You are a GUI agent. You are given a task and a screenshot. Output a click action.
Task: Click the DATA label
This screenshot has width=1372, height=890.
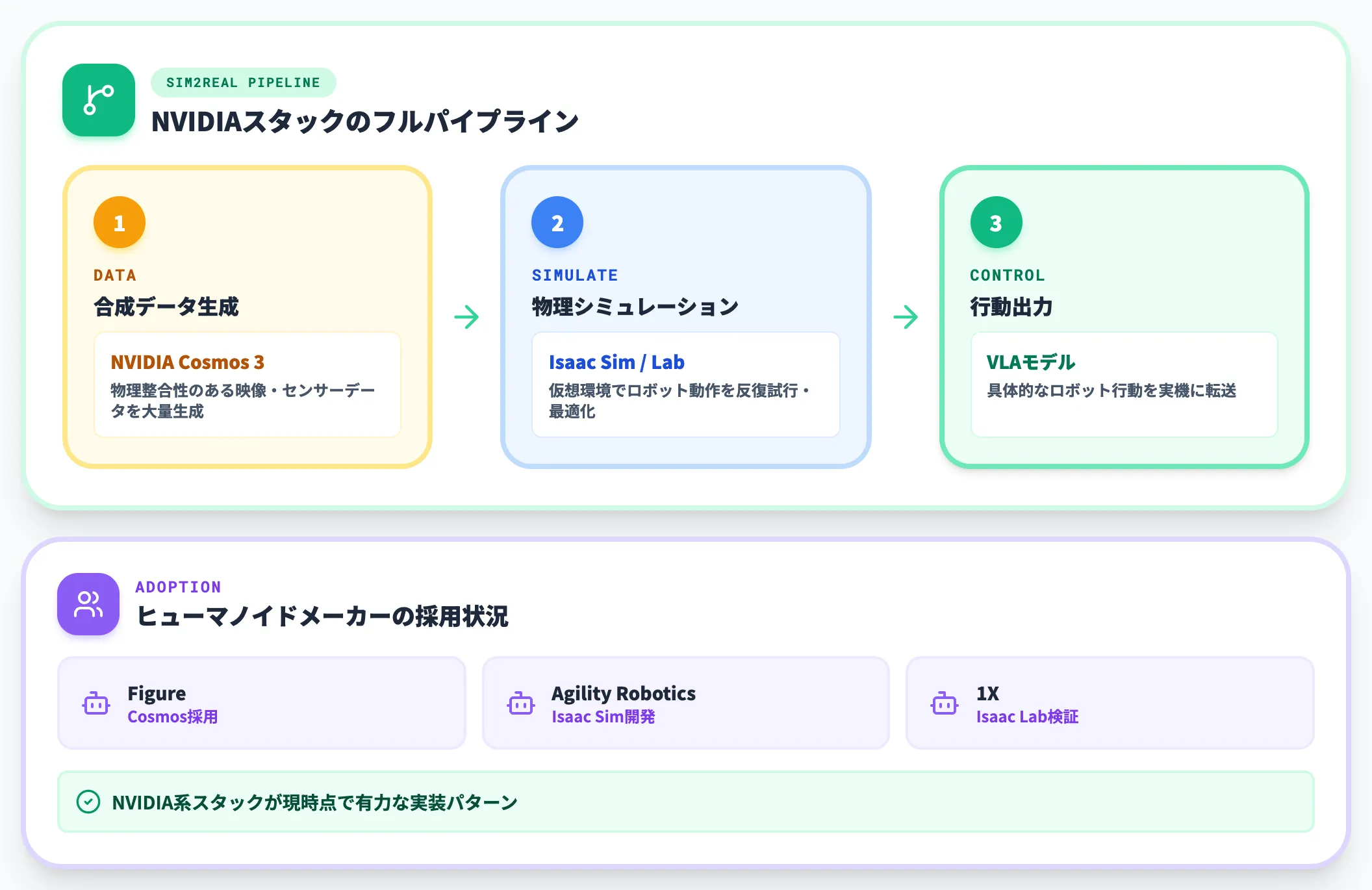(x=115, y=275)
